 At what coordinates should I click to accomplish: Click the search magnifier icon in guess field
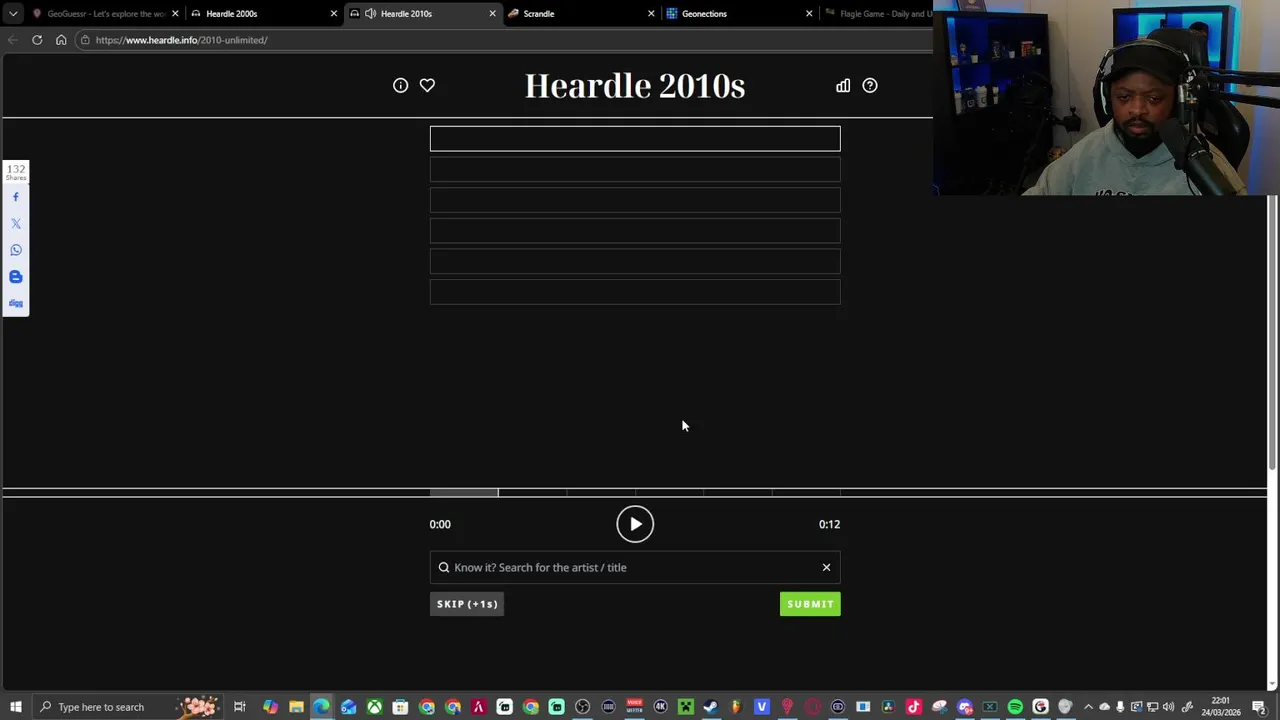pos(444,567)
